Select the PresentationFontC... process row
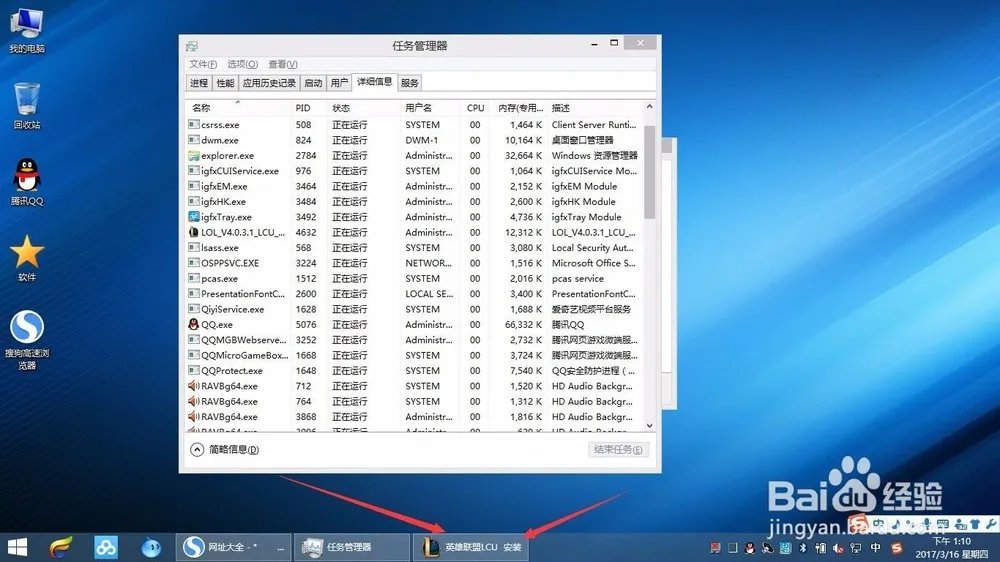1000x562 pixels. pyautogui.click(x=414, y=294)
